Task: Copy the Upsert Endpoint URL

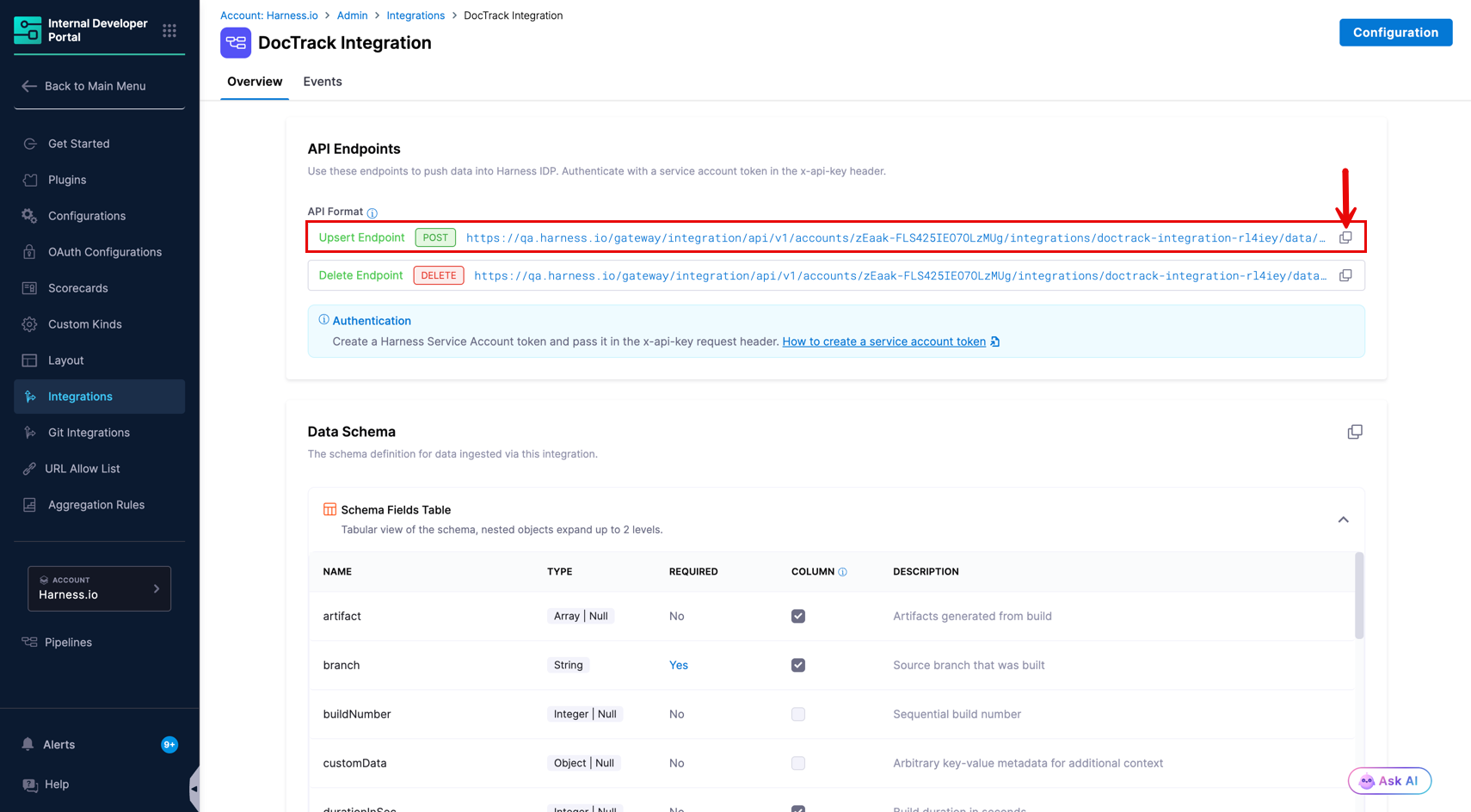Action: pyautogui.click(x=1345, y=237)
